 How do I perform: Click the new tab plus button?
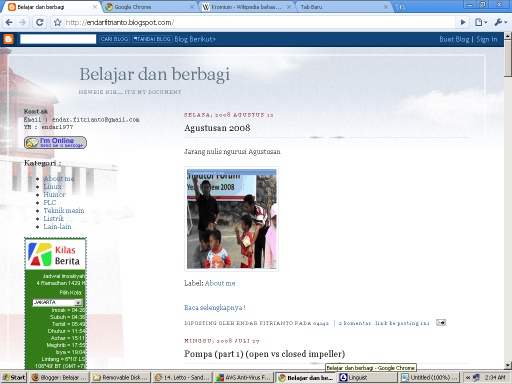400,7
